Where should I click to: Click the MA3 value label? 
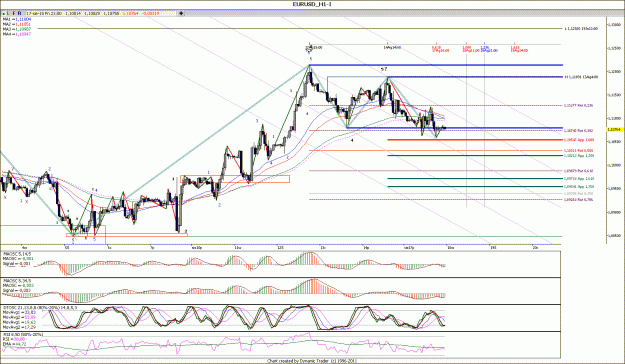click(x=16, y=30)
